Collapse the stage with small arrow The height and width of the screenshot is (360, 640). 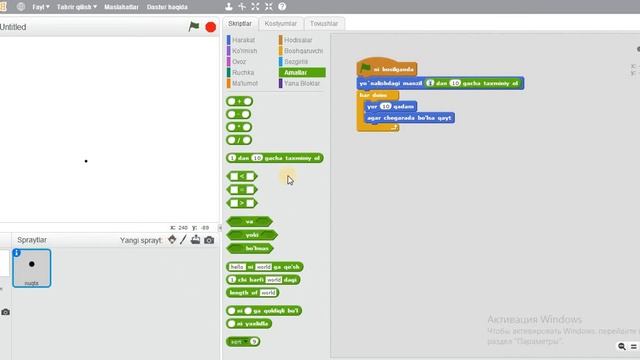[220, 228]
